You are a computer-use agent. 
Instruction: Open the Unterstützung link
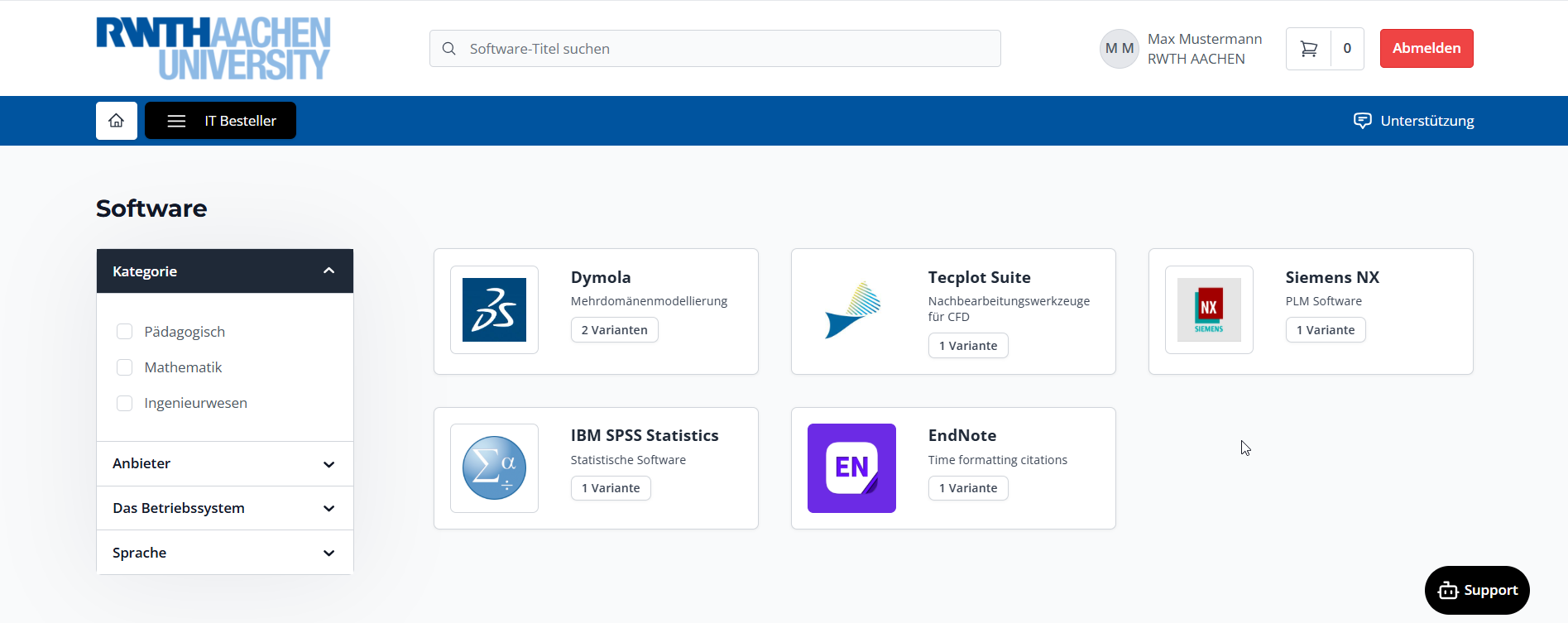tap(1413, 121)
